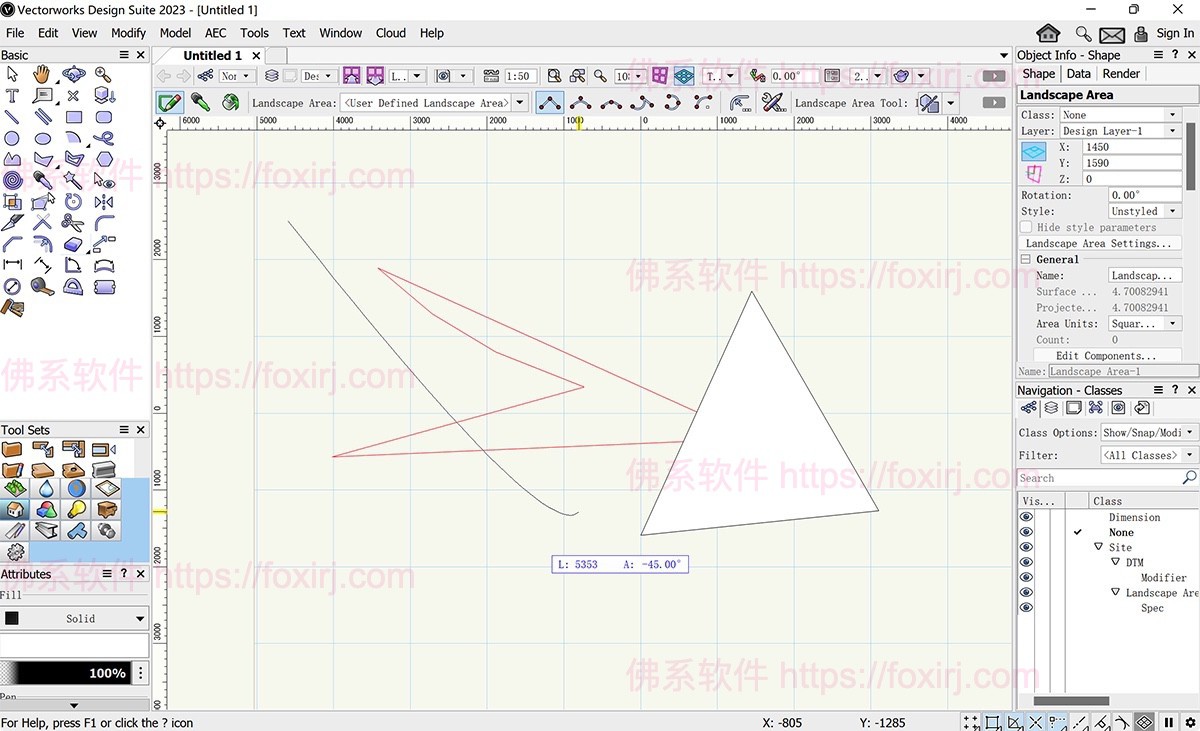Open the Site Planning tool set
The height and width of the screenshot is (731, 1200).
pyautogui.click(x=14, y=489)
